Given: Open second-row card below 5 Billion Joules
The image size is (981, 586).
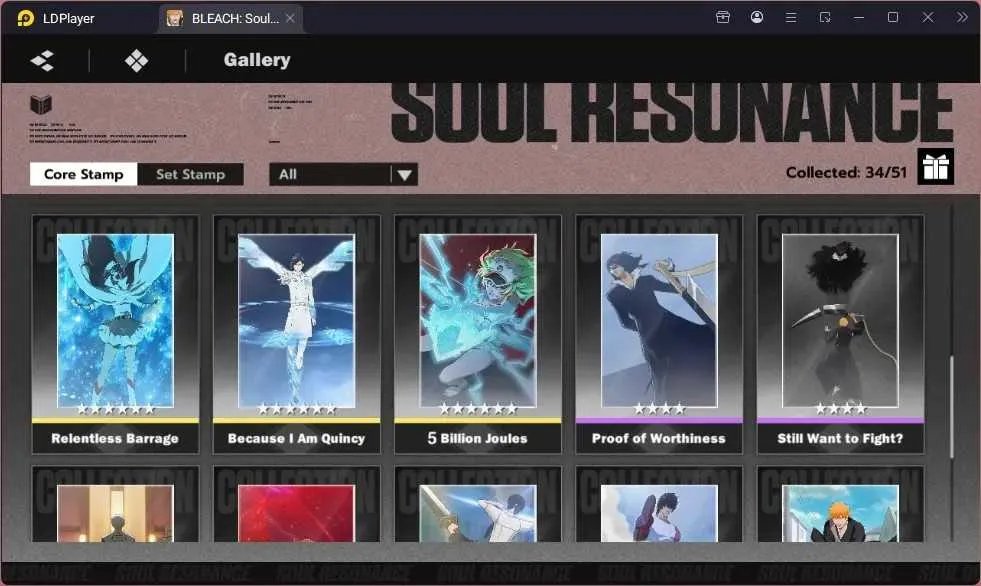Looking at the screenshot, I should [x=478, y=504].
